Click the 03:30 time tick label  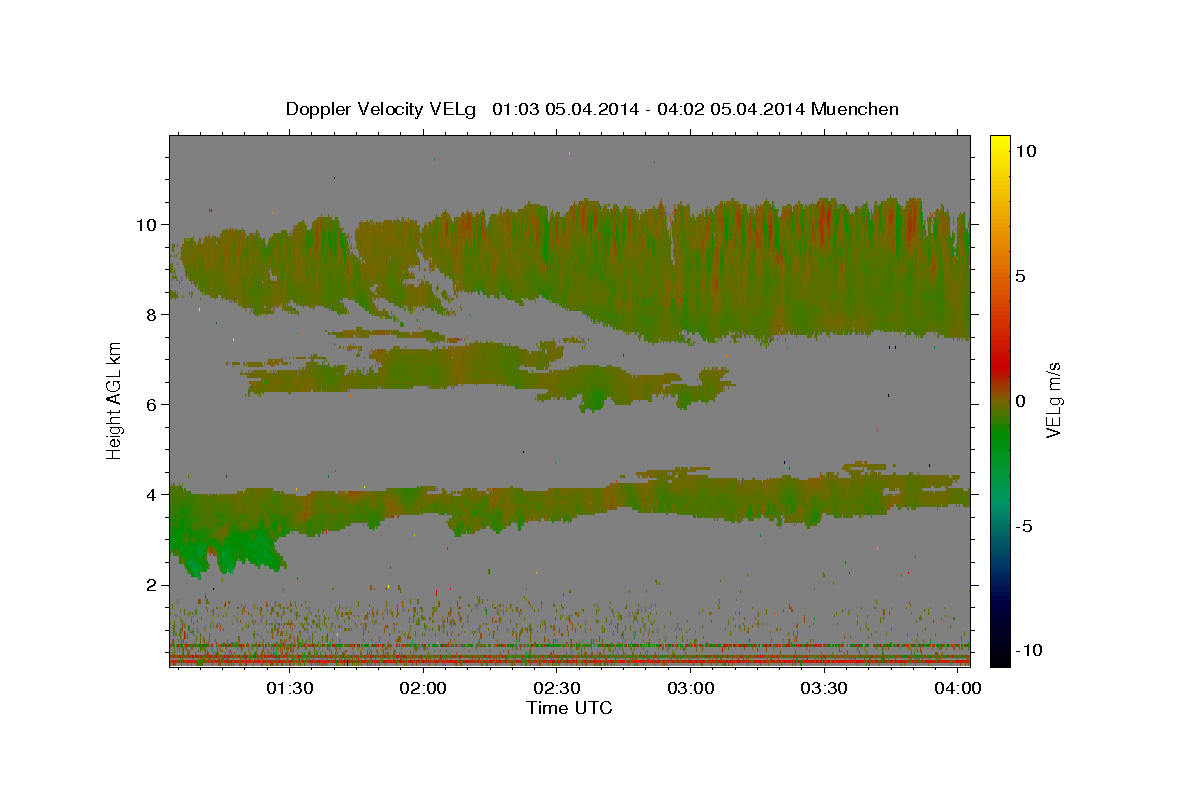(825, 689)
